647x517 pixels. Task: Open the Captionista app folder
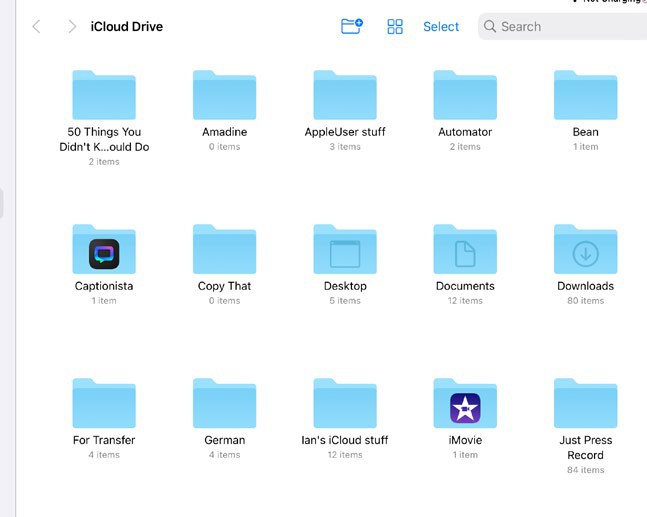tap(104, 249)
